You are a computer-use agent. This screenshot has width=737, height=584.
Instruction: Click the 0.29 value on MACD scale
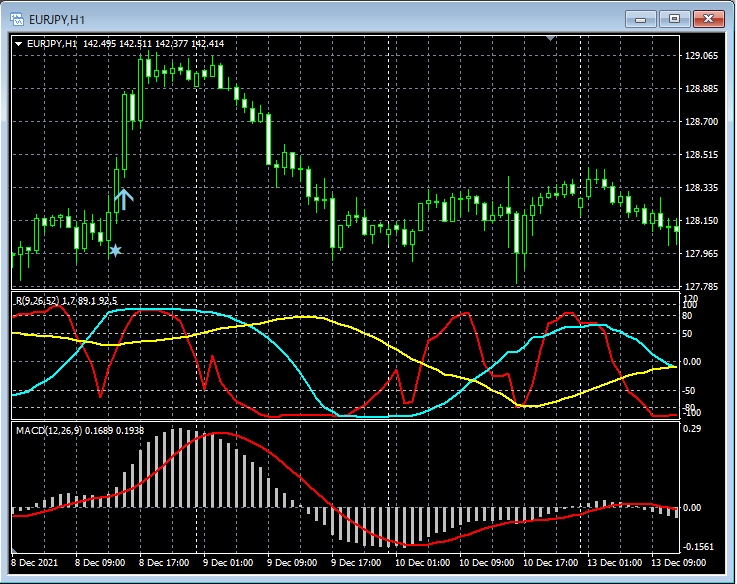(x=693, y=428)
